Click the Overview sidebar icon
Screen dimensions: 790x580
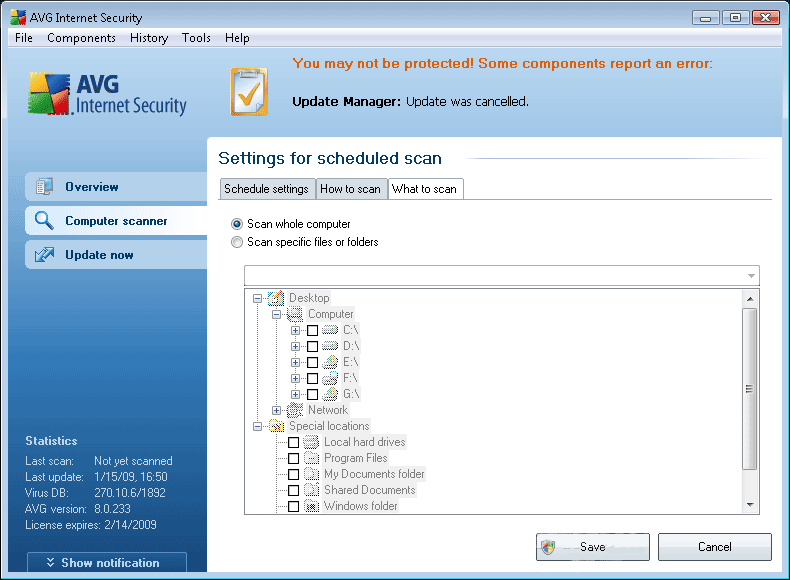pos(44,186)
